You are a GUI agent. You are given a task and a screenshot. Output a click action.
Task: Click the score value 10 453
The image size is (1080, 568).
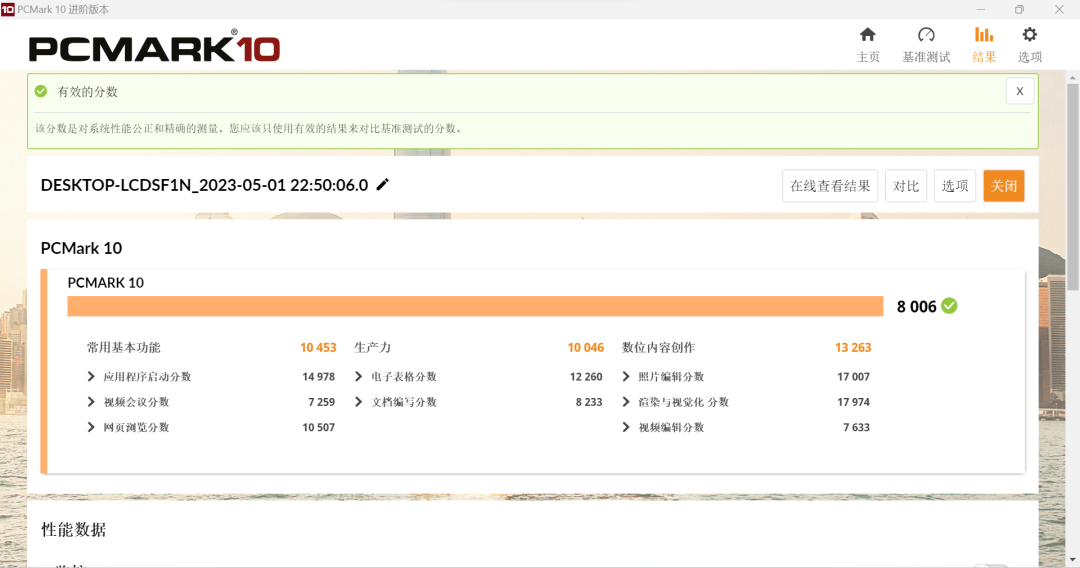click(x=318, y=348)
